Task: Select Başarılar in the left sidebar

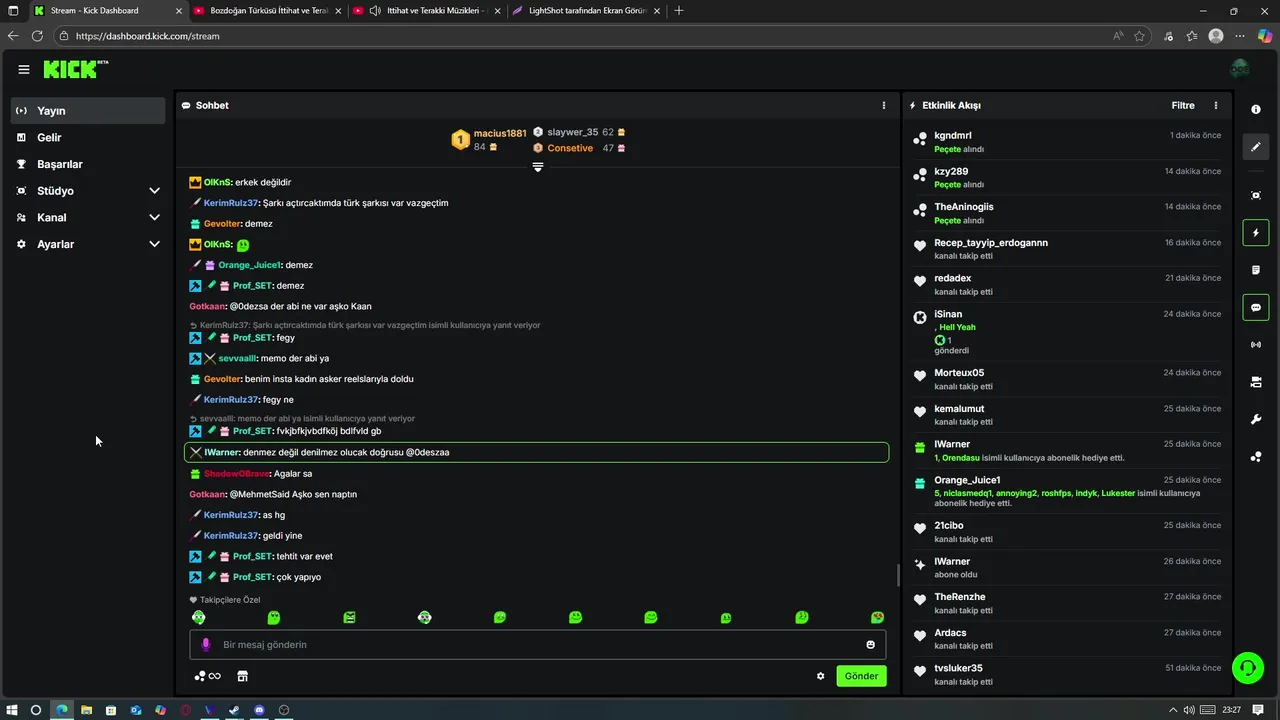Action: tap(88, 164)
